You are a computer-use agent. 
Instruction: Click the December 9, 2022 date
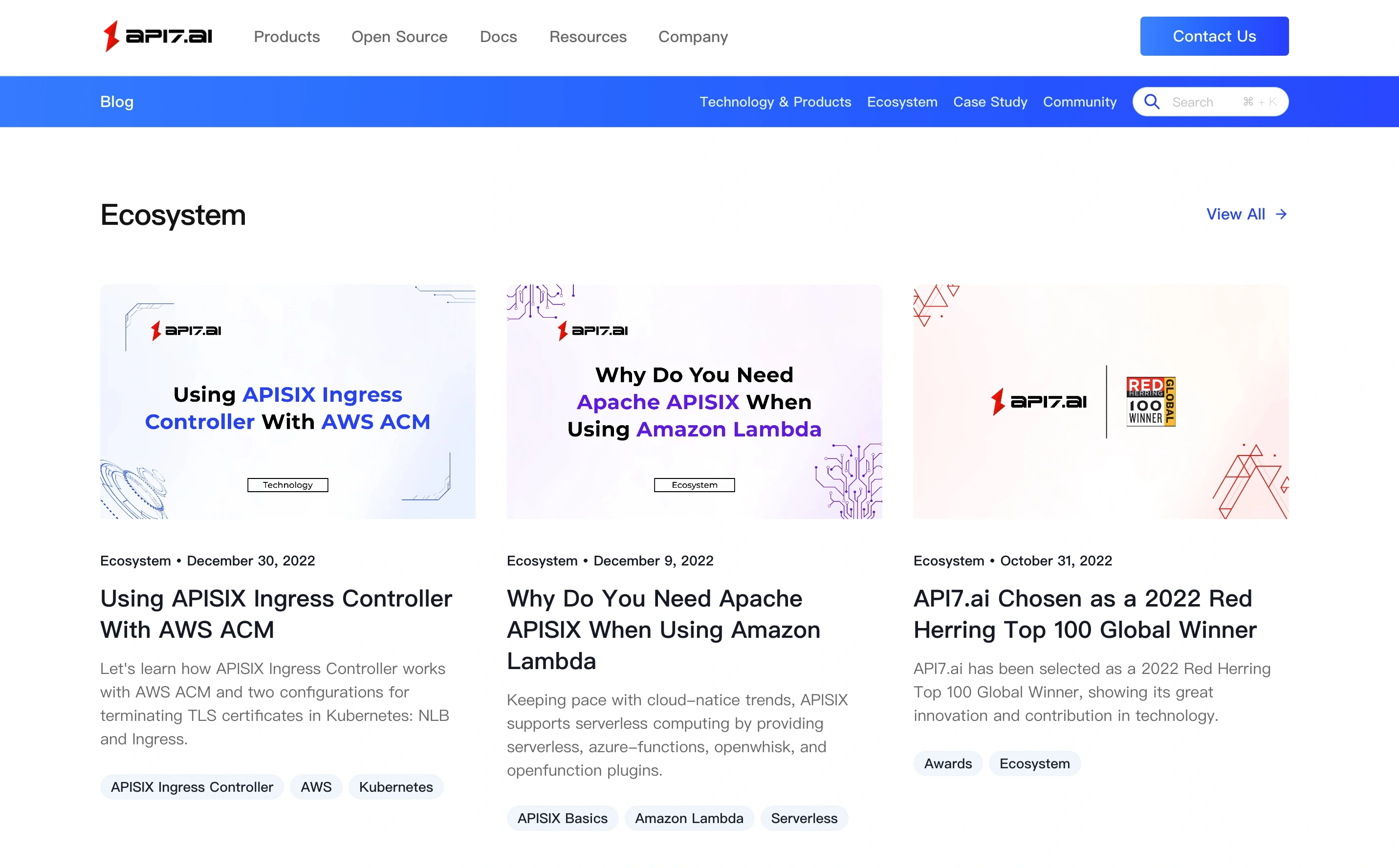tap(653, 561)
